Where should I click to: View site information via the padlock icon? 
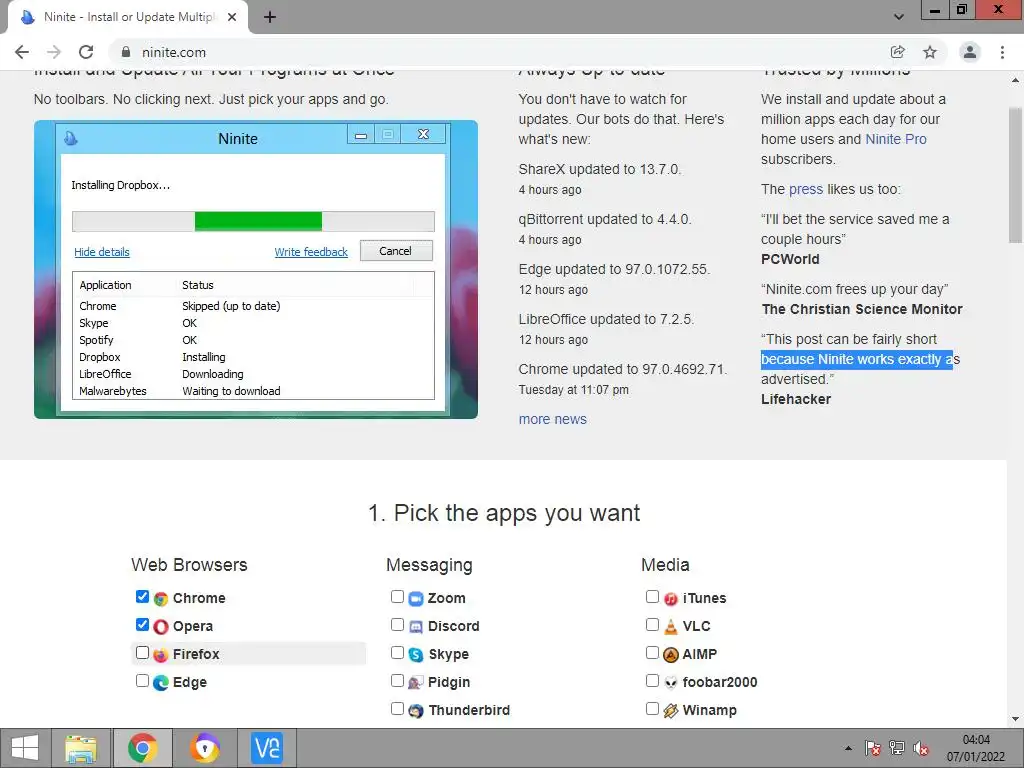point(126,52)
